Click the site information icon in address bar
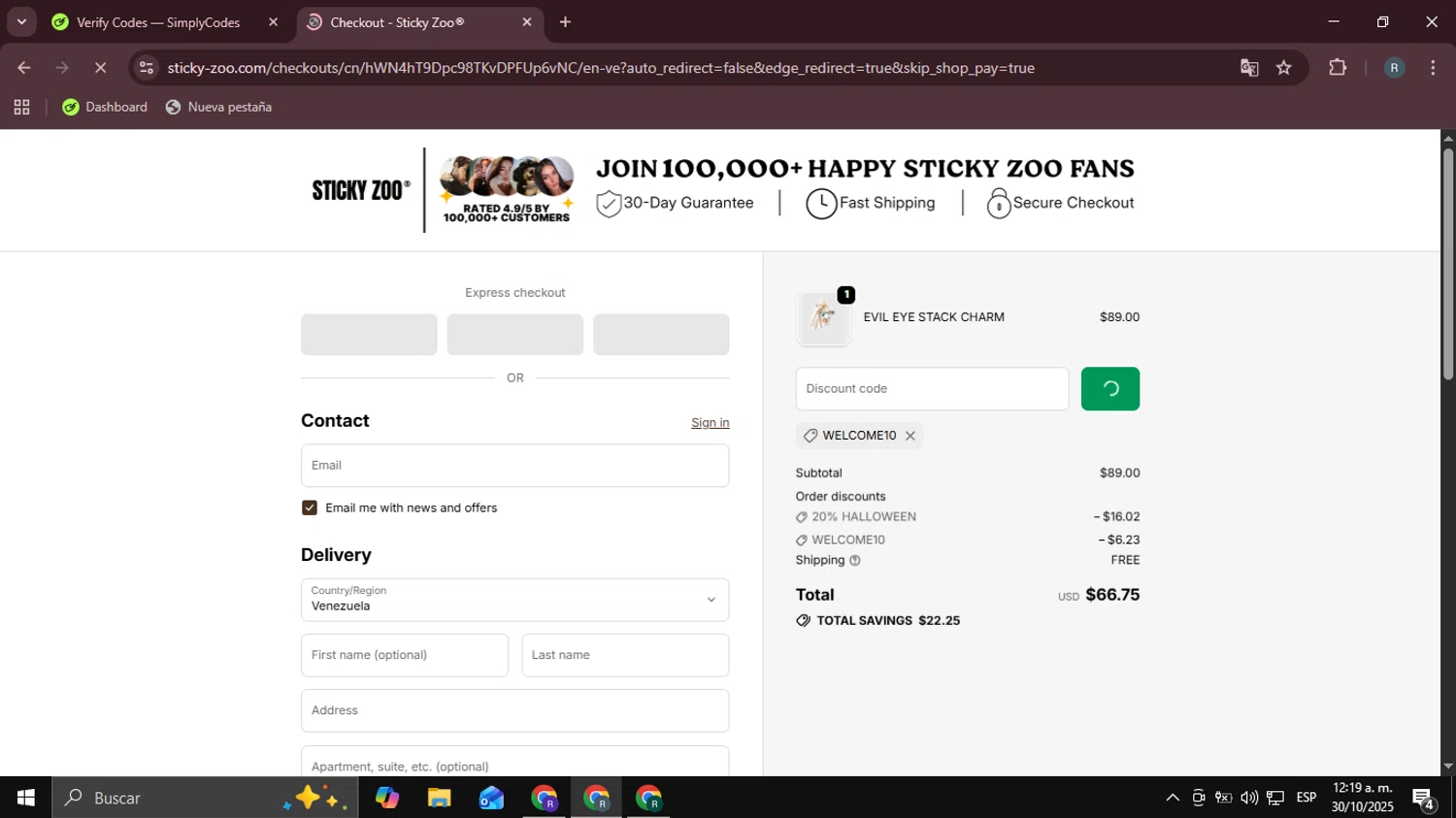Image resolution: width=1456 pixels, height=818 pixels. [x=147, y=68]
